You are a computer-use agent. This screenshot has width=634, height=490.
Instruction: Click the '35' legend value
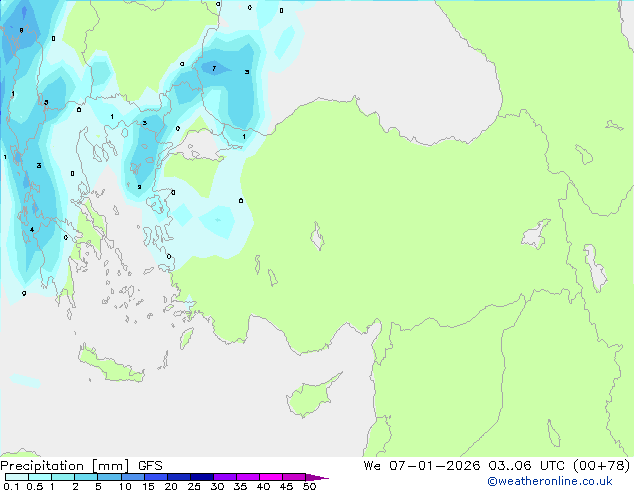click(240, 486)
